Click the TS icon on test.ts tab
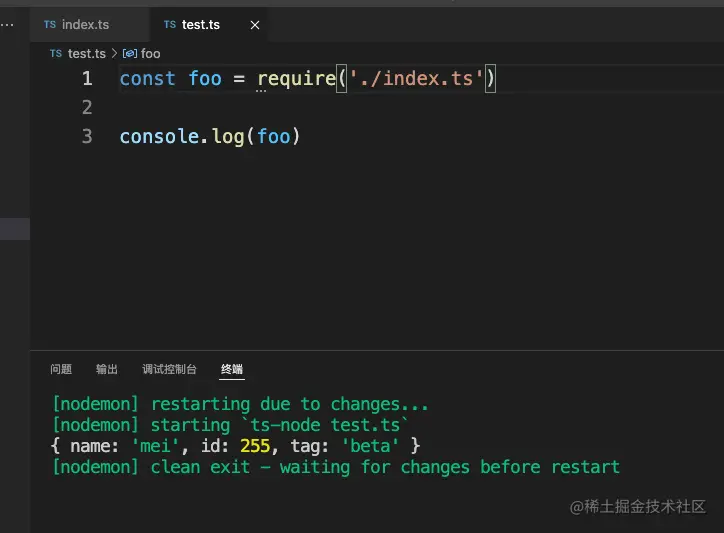This screenshot has height=533, width=724. click(170, 24)
